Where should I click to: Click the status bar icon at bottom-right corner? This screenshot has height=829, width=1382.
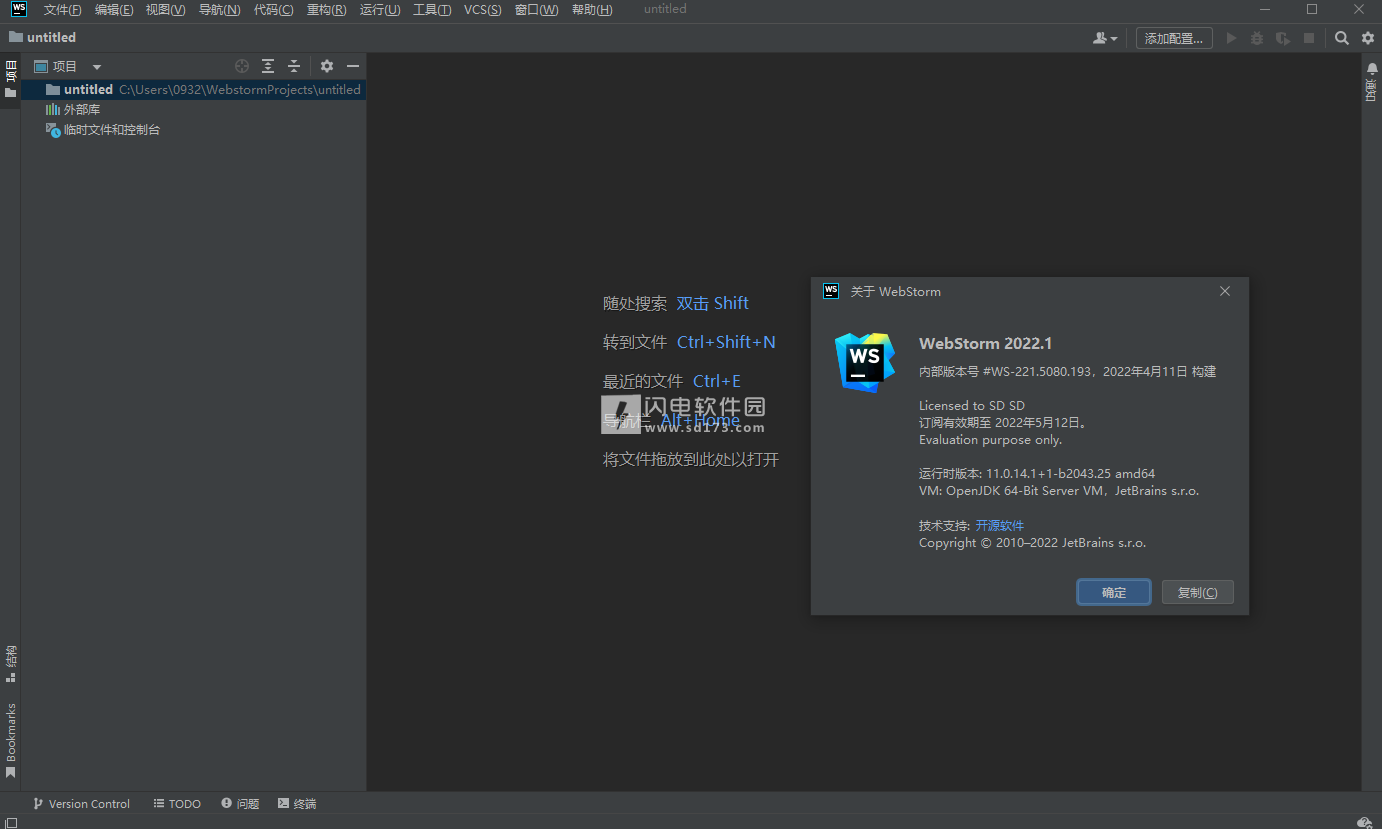pyautogui.click(x=1364, y=822)
